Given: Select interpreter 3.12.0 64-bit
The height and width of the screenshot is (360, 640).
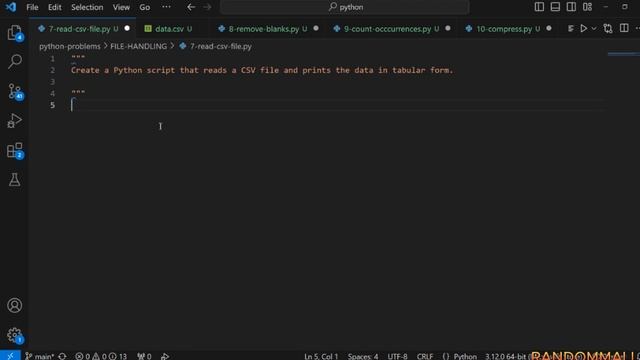Looking at the screenshot, I should pos(506,356).
